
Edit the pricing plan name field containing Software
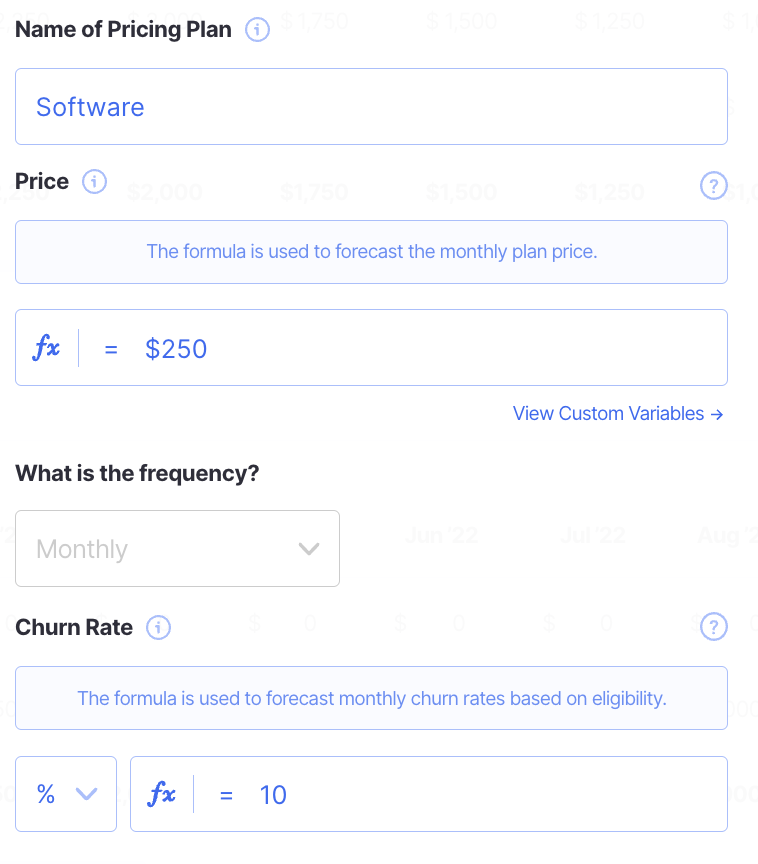click(370, 107)
